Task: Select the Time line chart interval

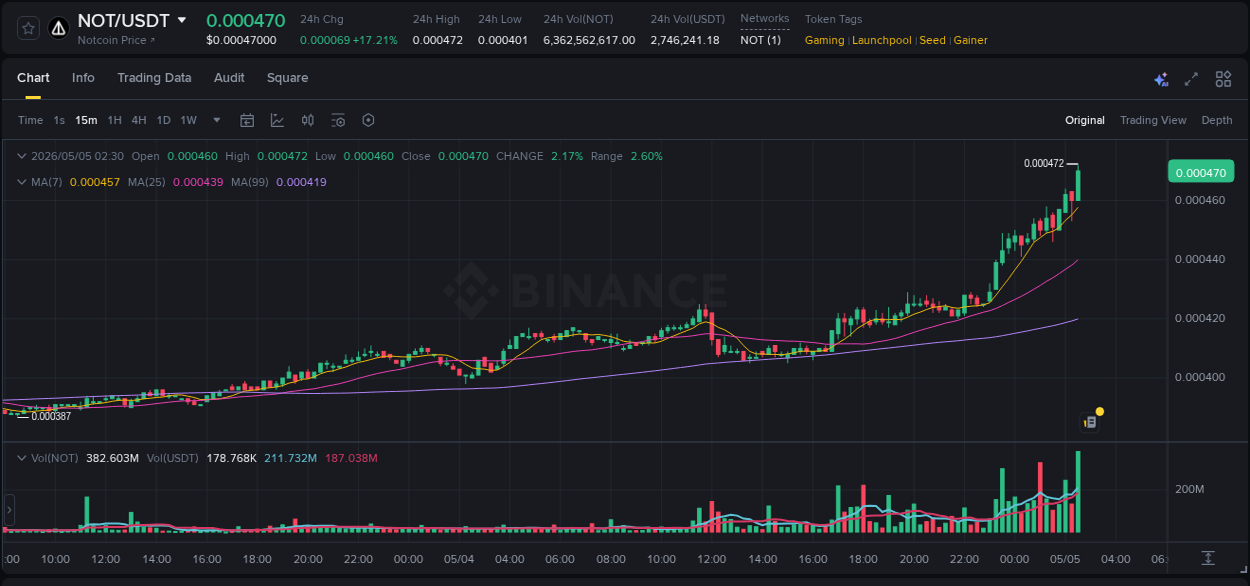Action: 30,120
